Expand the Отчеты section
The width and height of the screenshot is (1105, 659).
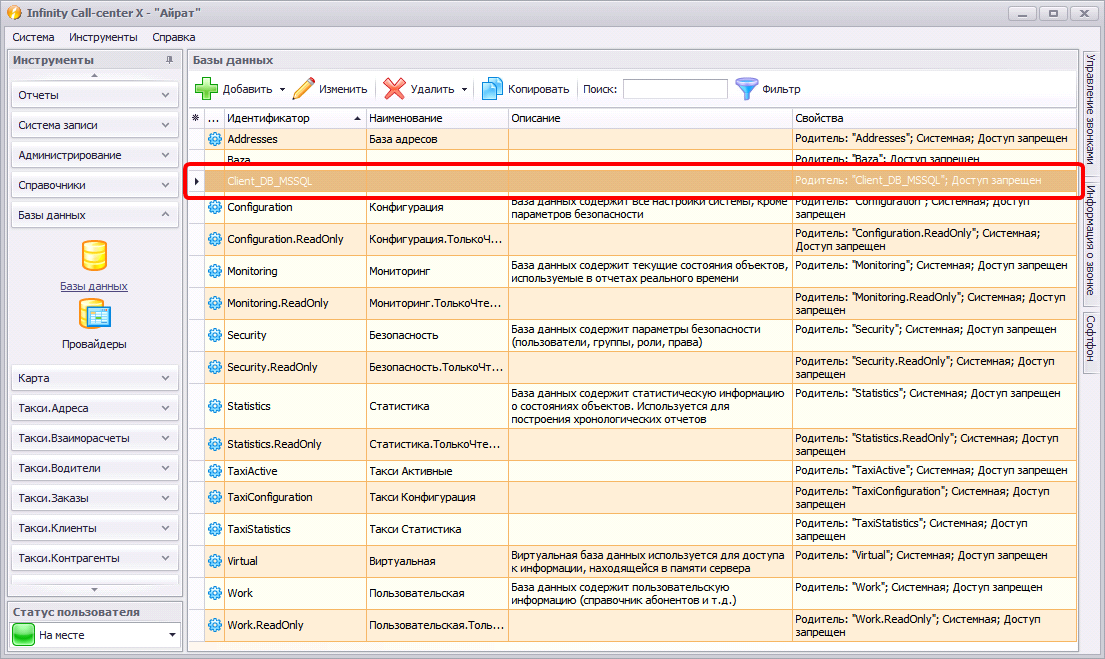pyautogui.click(x=94, y=95)
